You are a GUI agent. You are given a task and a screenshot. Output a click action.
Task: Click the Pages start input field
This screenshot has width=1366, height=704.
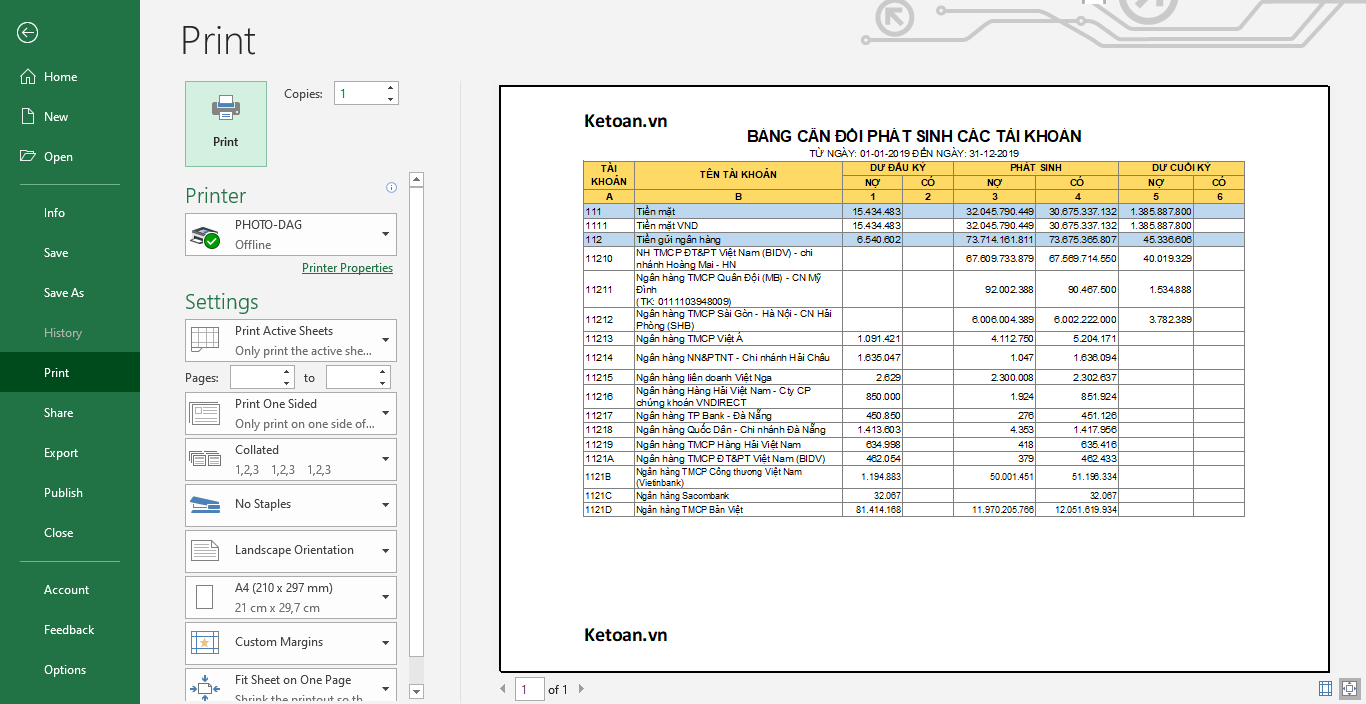click(256, 378)
